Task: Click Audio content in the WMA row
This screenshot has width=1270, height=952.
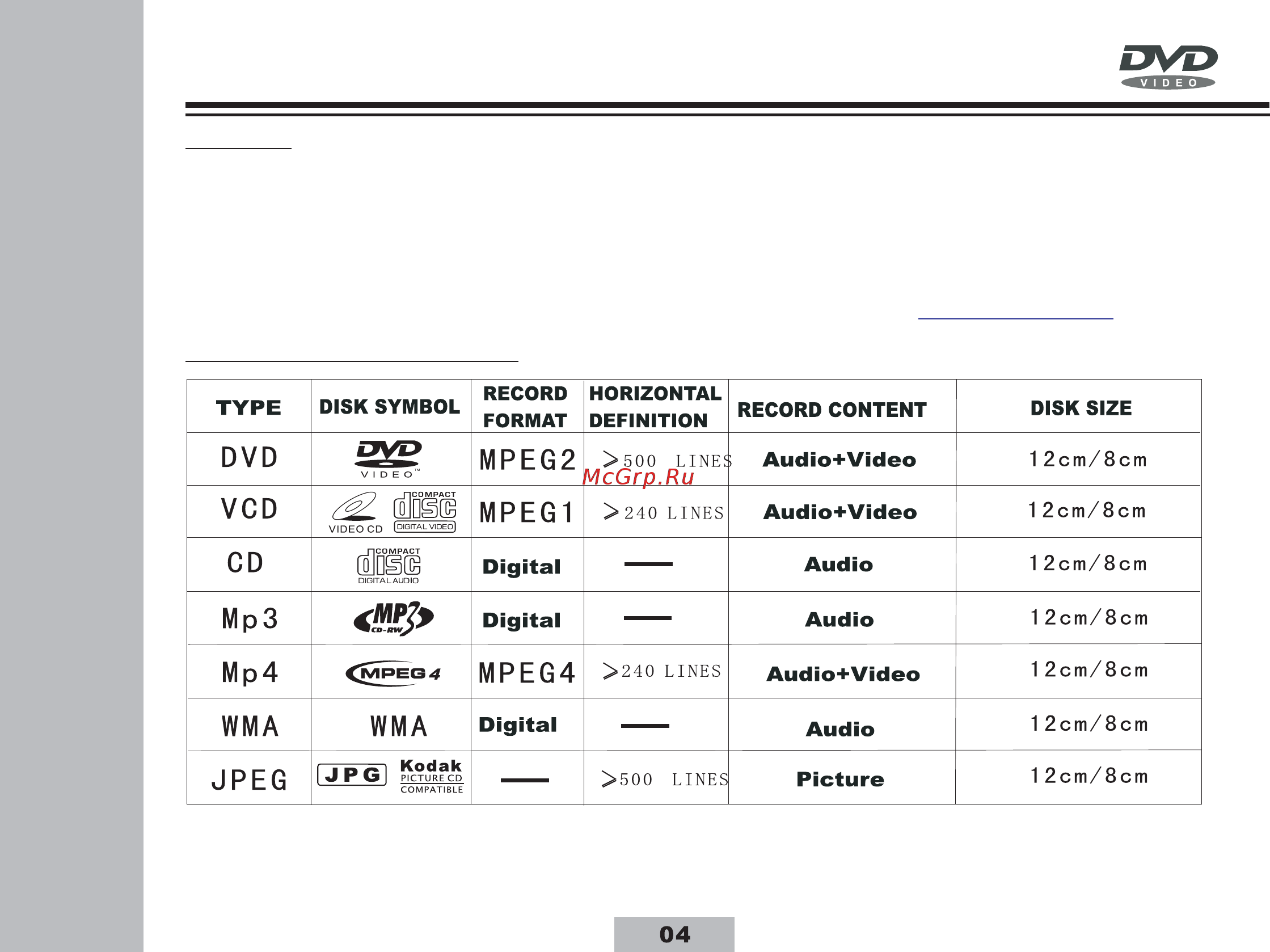Action: (x=841, y=729)
